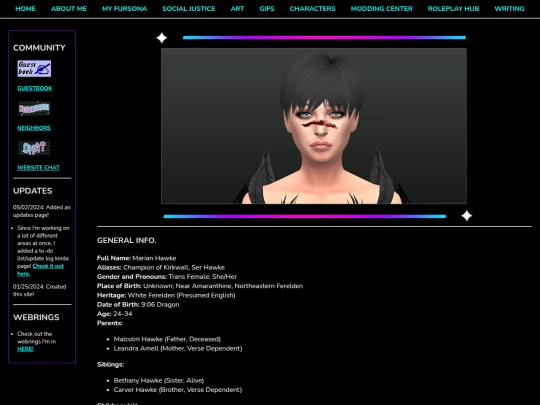Follow the NEIGHBORS link

click(x=34, y=128)
